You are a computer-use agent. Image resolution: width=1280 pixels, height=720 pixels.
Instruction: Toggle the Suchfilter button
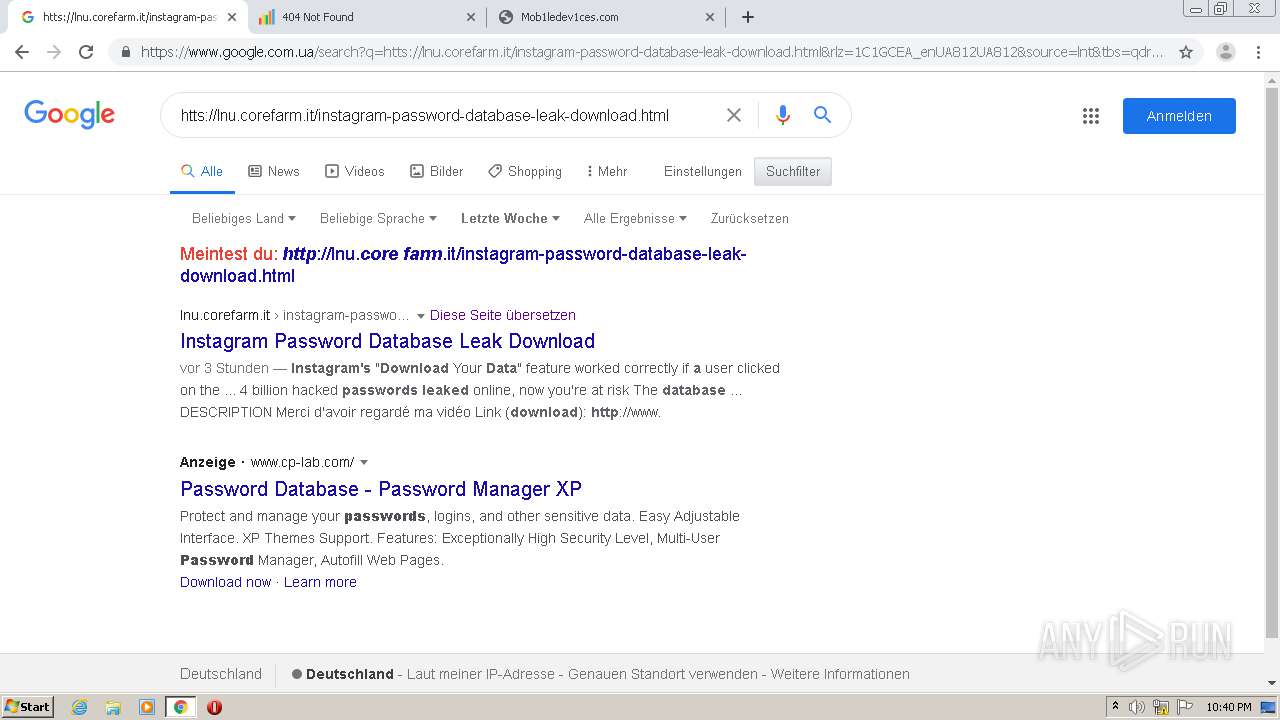[793, 171]
